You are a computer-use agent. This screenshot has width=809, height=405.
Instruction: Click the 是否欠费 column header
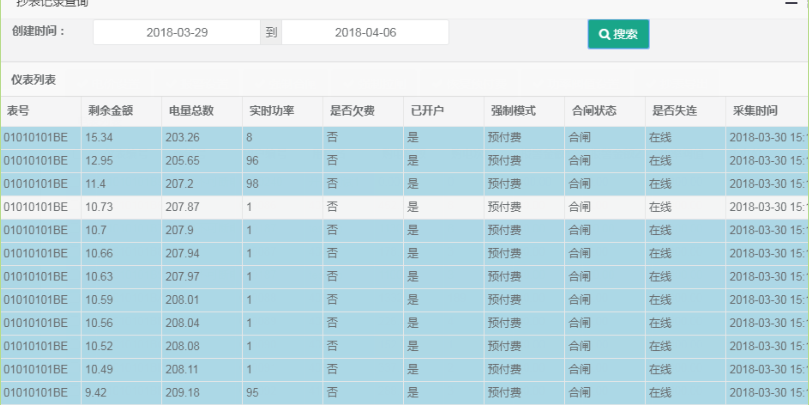(x=352, y=111)
